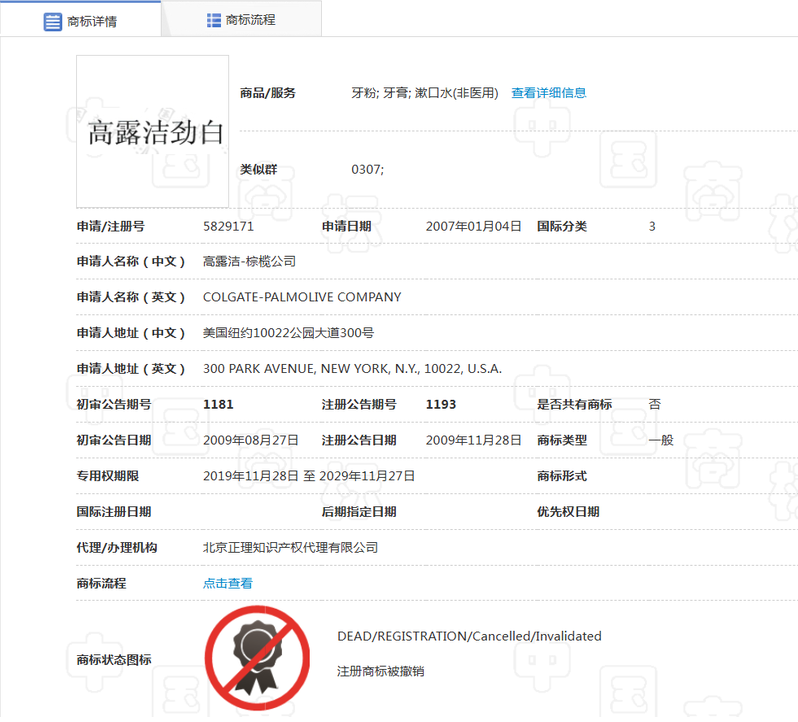
Task: Select registration announcement date 2009年11月28日
Action: [473, 440]
